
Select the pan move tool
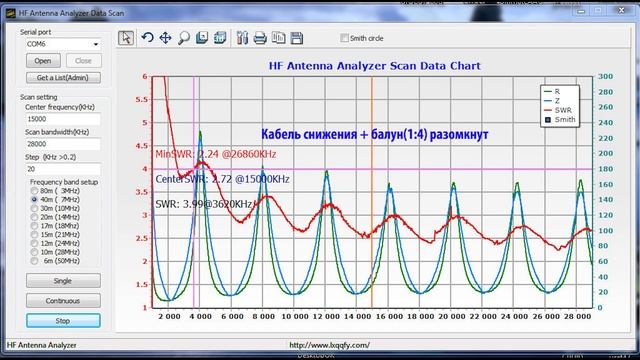click(165, 38)
